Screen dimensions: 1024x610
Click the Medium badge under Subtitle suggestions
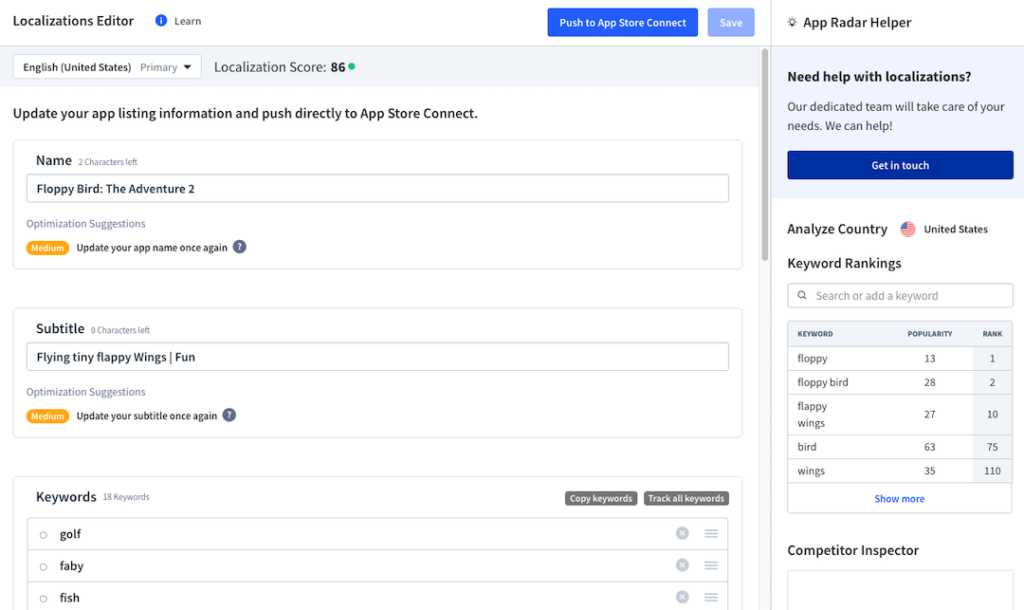pos(48,416)
